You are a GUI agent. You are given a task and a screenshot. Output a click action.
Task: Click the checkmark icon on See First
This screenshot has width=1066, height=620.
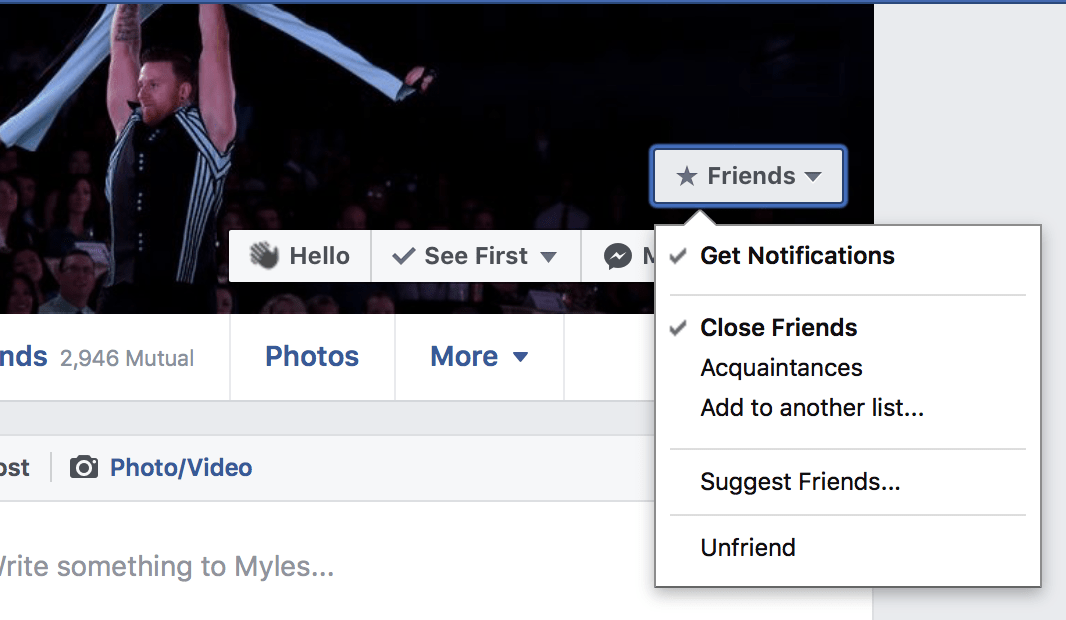(404, 256)
